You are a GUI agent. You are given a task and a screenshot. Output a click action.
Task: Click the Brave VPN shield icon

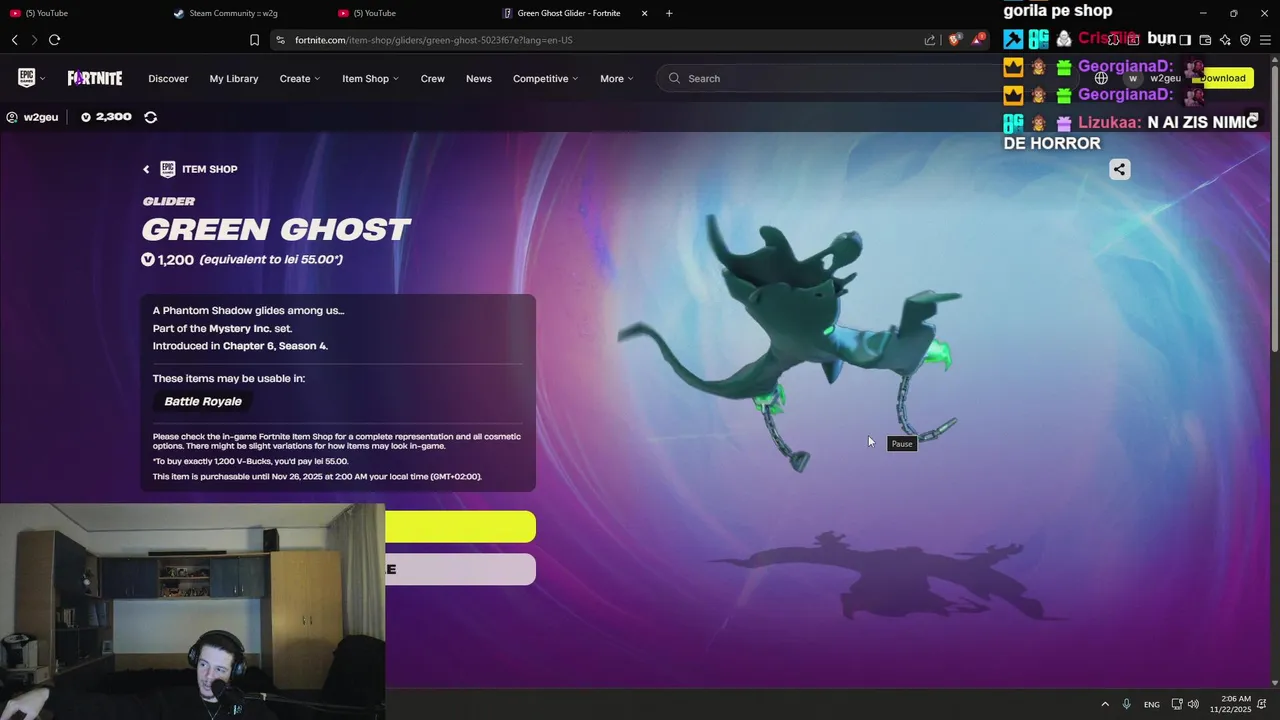pyautogui.click(x=1245, y=40)
